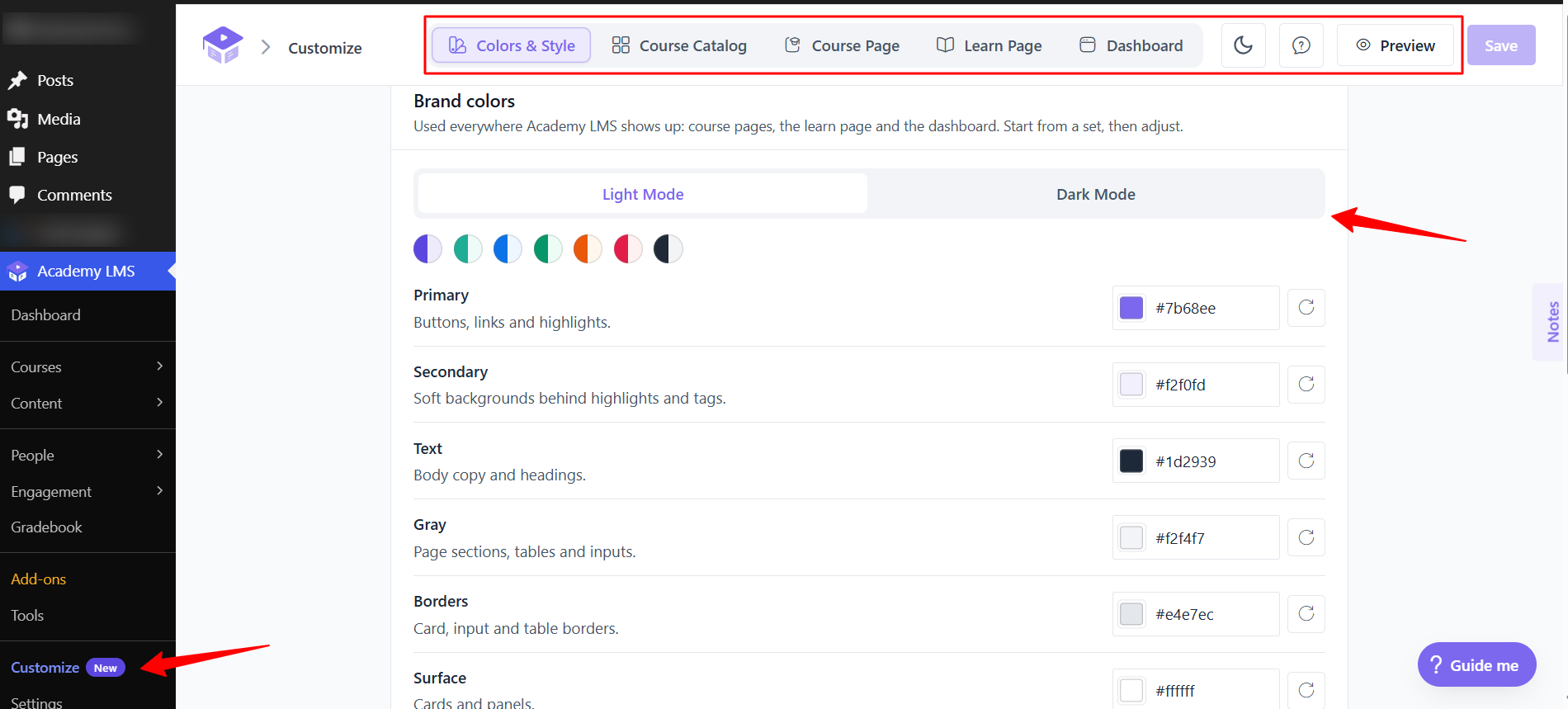
Task: Click the Posts pin icon
Action: point(17,80)
